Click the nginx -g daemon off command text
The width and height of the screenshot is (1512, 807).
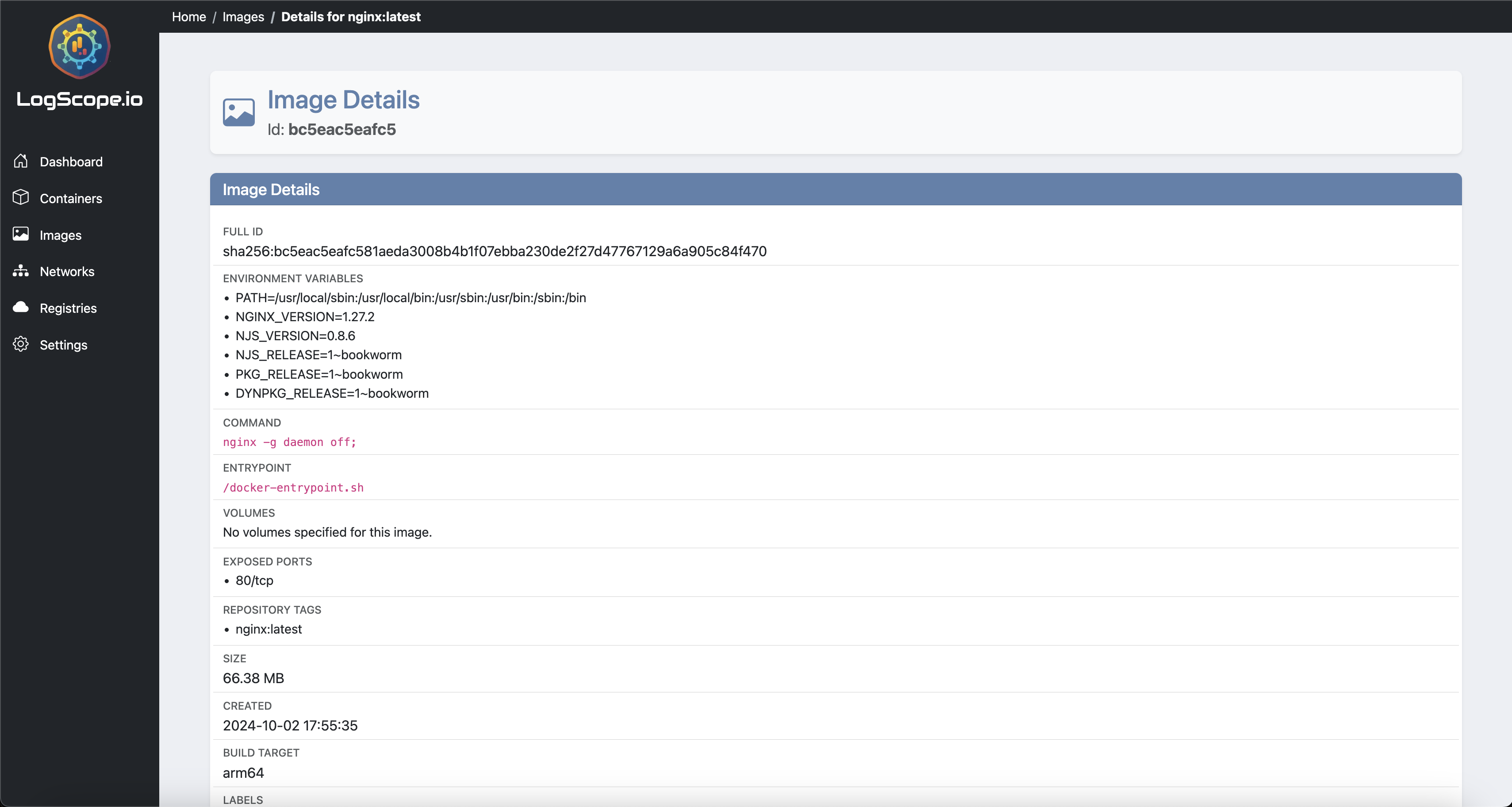tap(289, 442)
